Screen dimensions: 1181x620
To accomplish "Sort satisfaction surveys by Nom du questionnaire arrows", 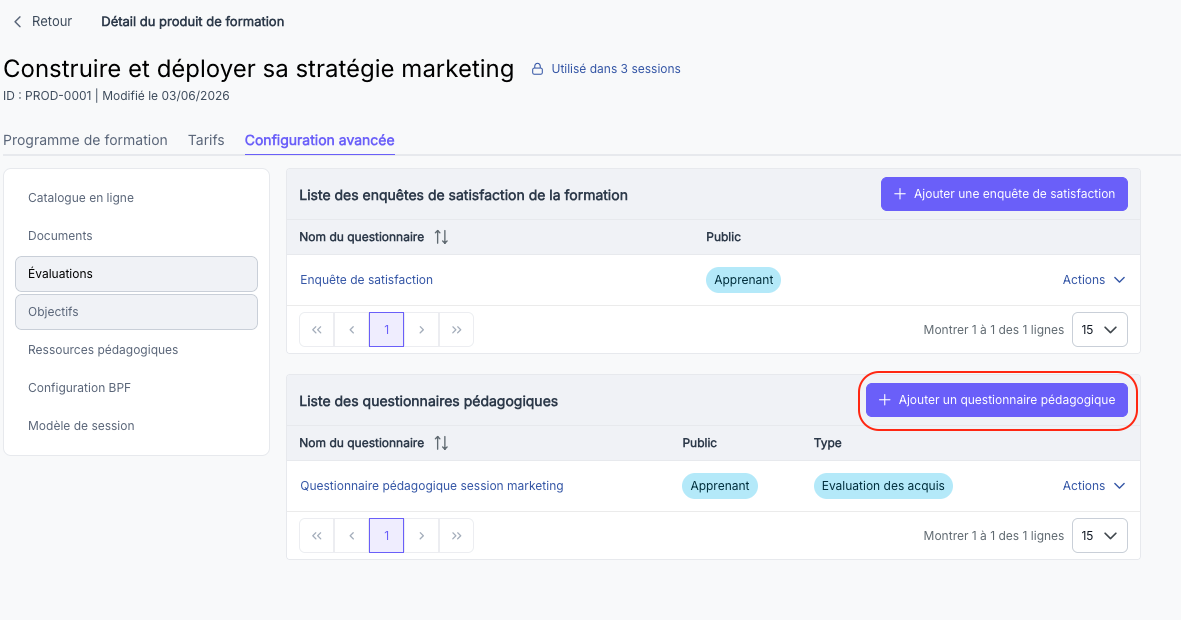I will click(x=441, y=237).
